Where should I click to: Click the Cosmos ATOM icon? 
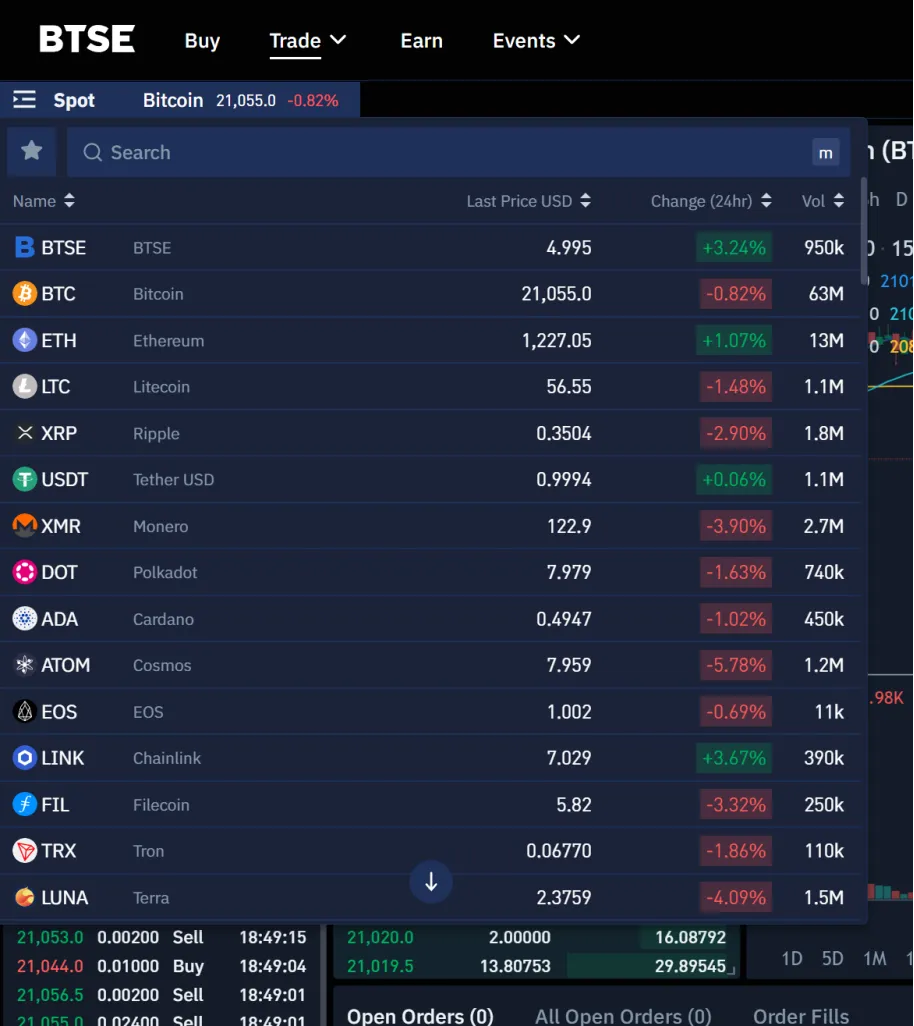click(x=25, y=665)
